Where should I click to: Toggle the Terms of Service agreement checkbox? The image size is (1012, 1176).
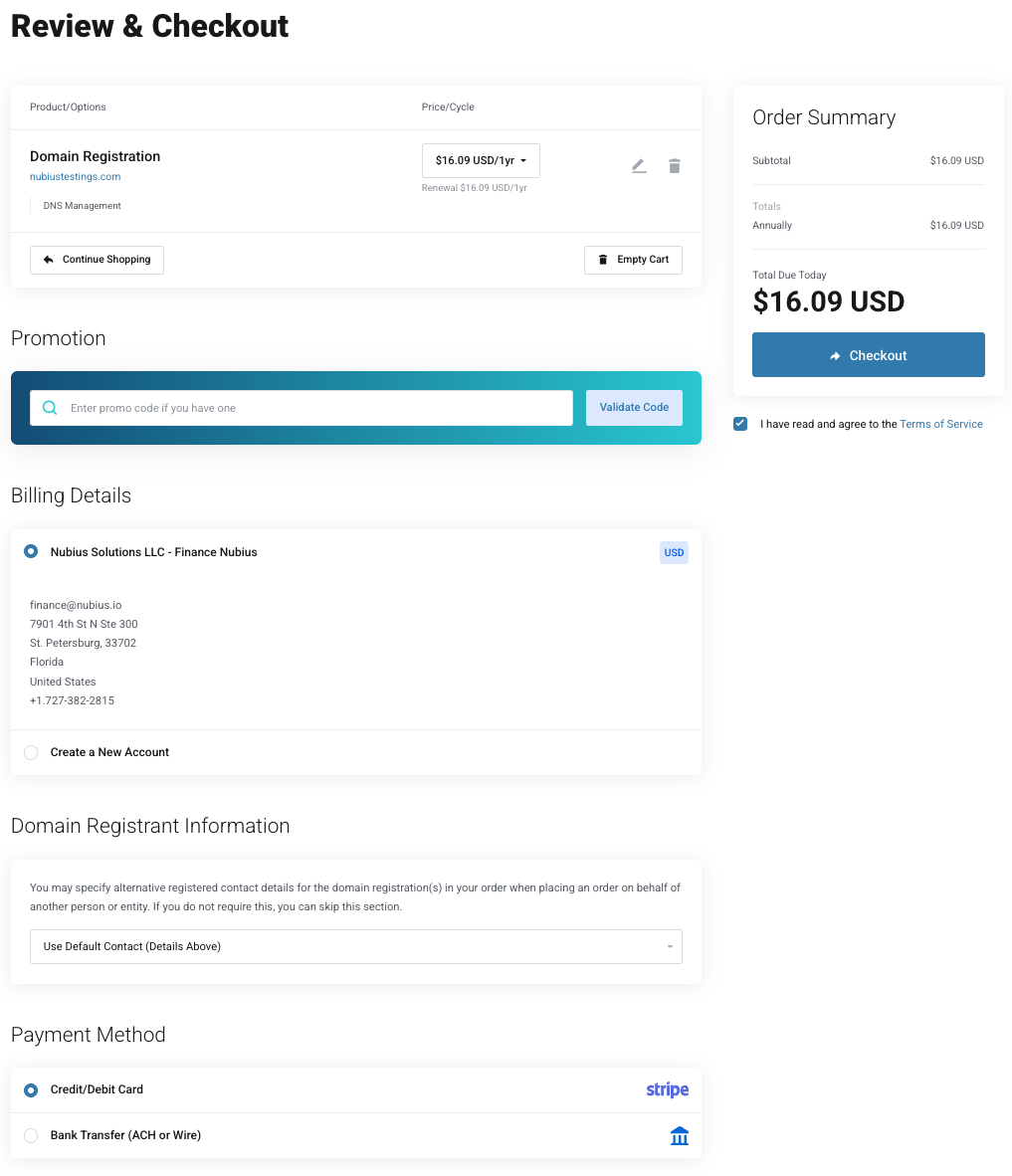pos(740,424)
